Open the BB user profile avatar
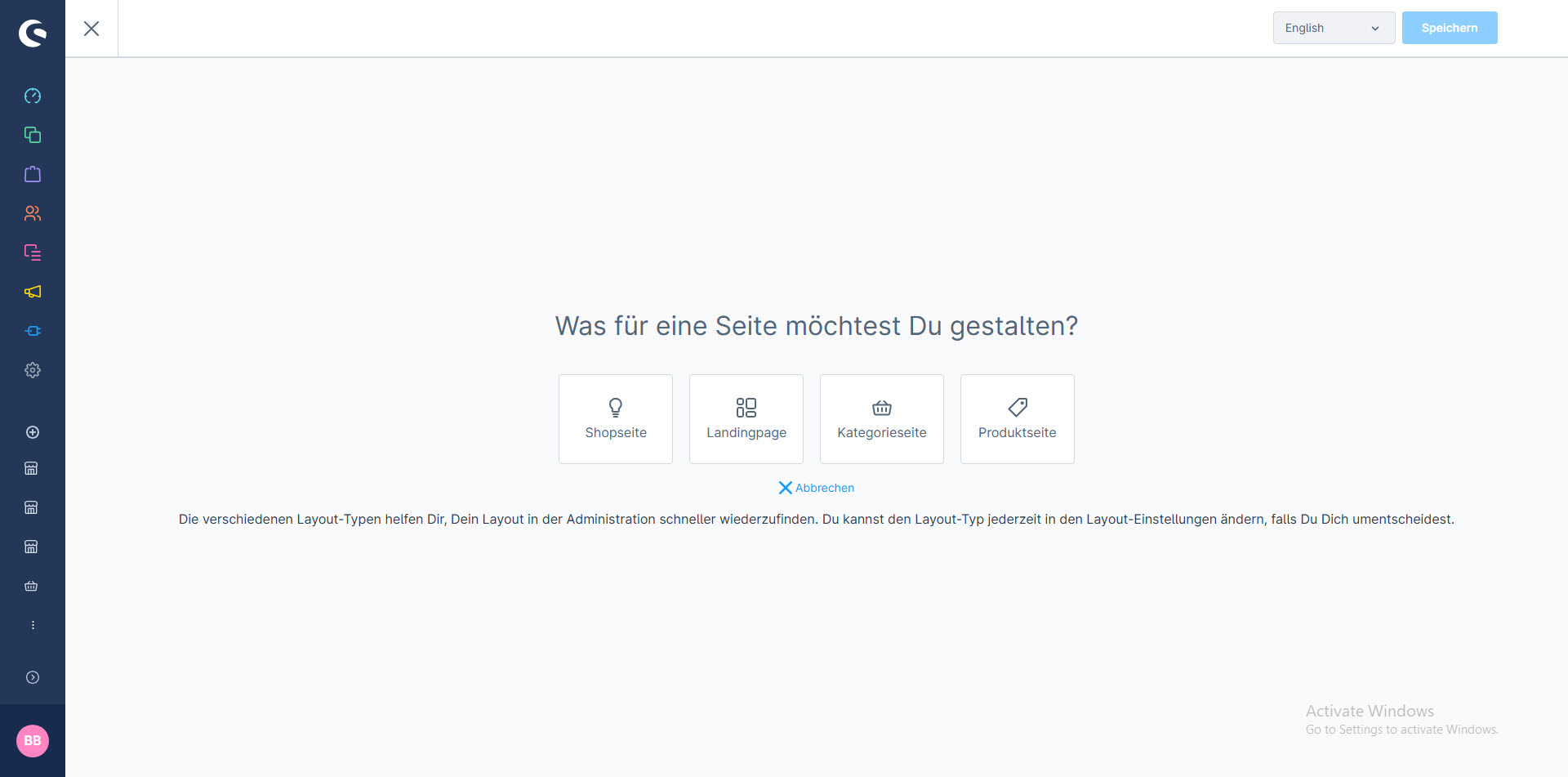This screenshot has width=1568, height=777. [33, 741]
